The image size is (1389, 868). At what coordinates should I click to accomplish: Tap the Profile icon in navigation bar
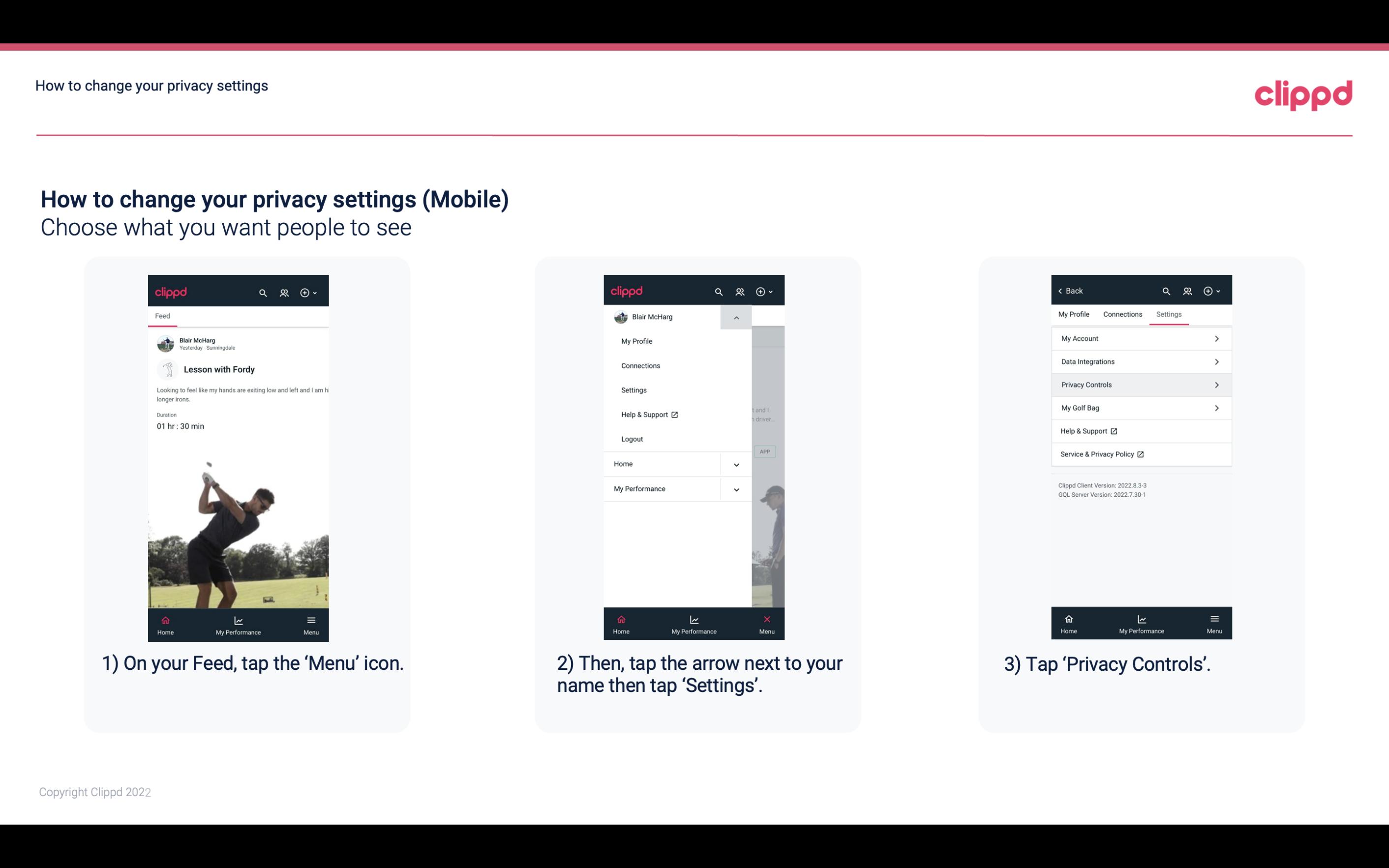click(x=284, y=291)
